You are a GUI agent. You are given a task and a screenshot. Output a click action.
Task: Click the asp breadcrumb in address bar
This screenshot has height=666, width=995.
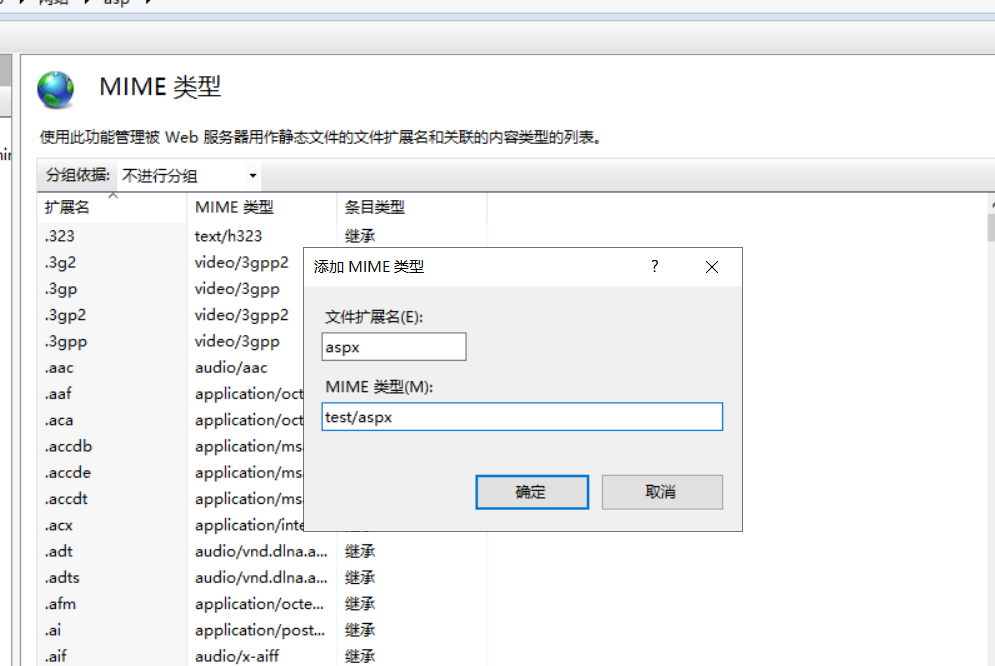click(117, 3)
